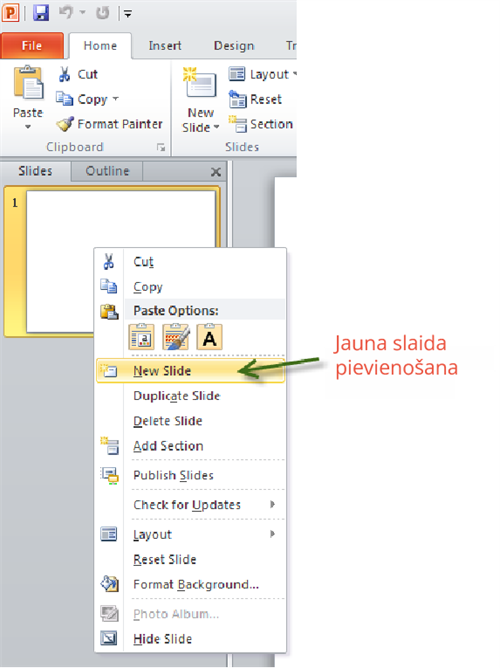
Task: Open the File tab
Action: 32,46
